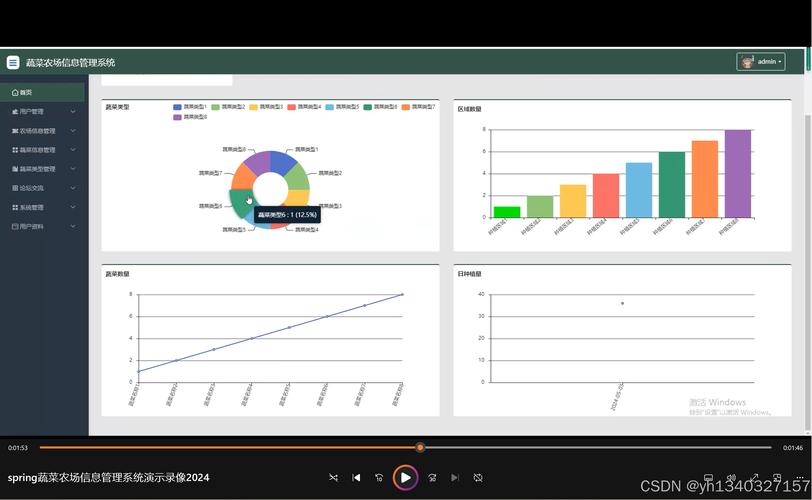This screenshot has height=500, width=812.
Task: Toggle 蔬菜类型7 legend item
Action: [x=418, y=107]
